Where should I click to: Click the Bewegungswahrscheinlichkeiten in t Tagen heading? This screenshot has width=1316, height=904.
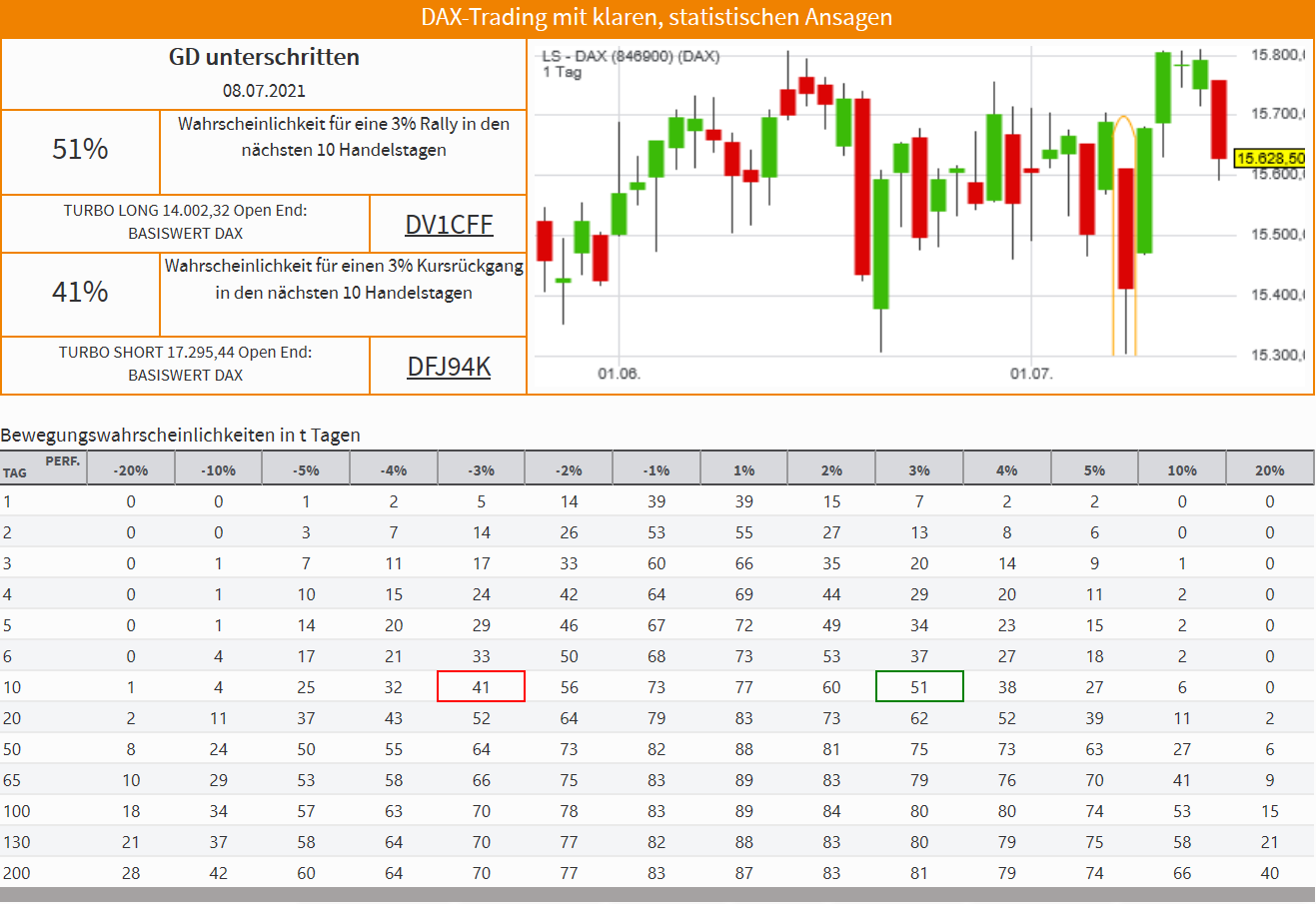click(x=181, y=436)
